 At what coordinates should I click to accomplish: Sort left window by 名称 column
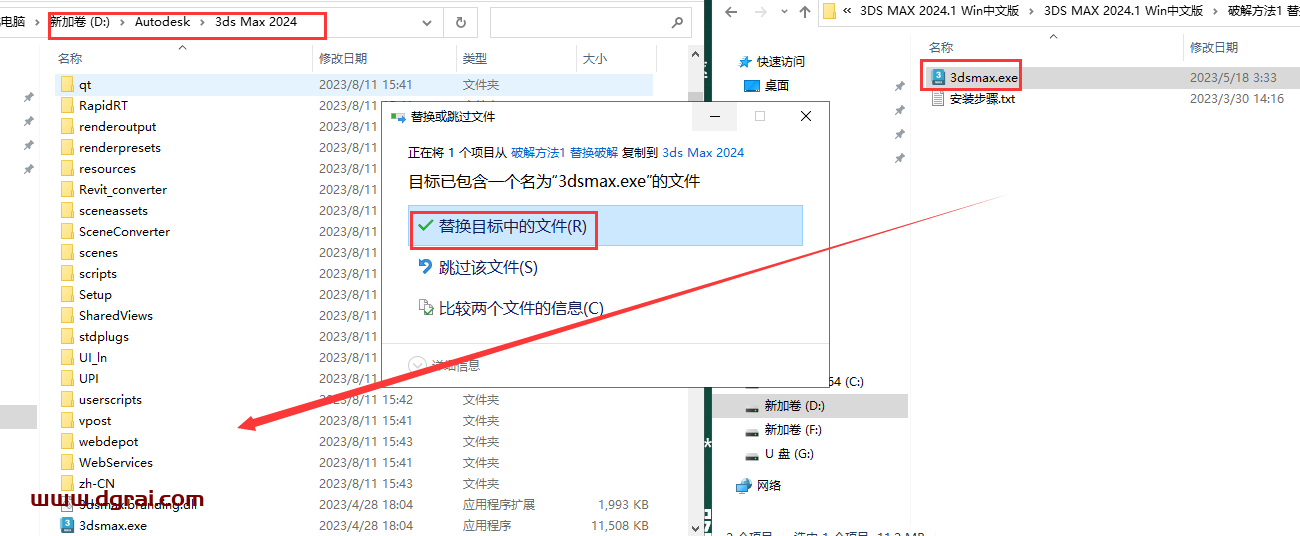pyautogui.click(x=70, y=59)
